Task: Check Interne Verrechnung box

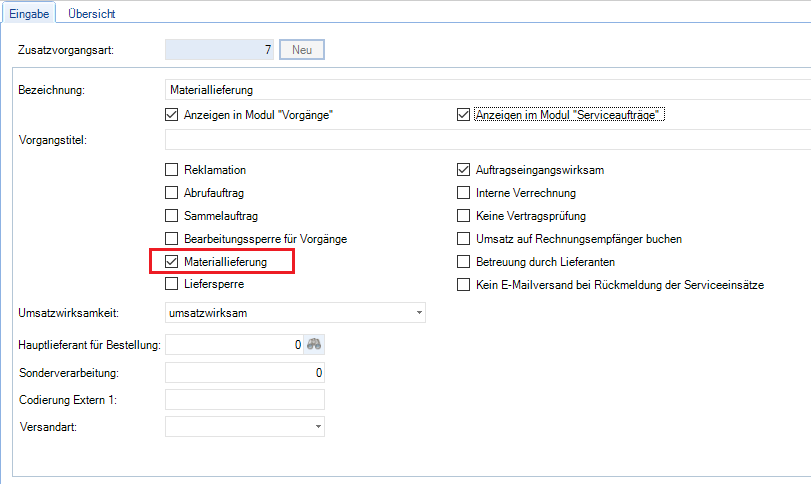Action: [x=463, y=193]
